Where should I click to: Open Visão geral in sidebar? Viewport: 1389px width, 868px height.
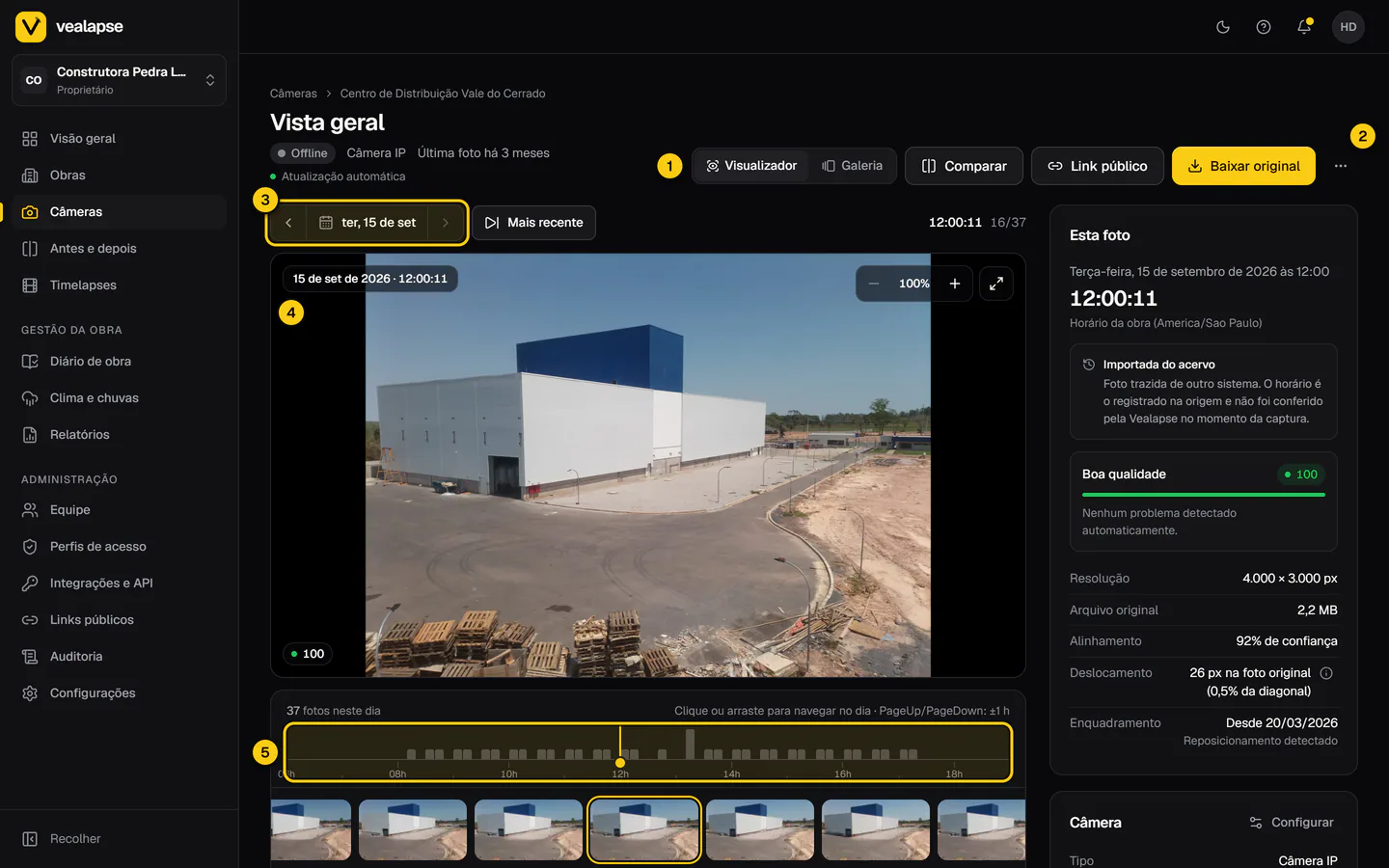[120, 139]
